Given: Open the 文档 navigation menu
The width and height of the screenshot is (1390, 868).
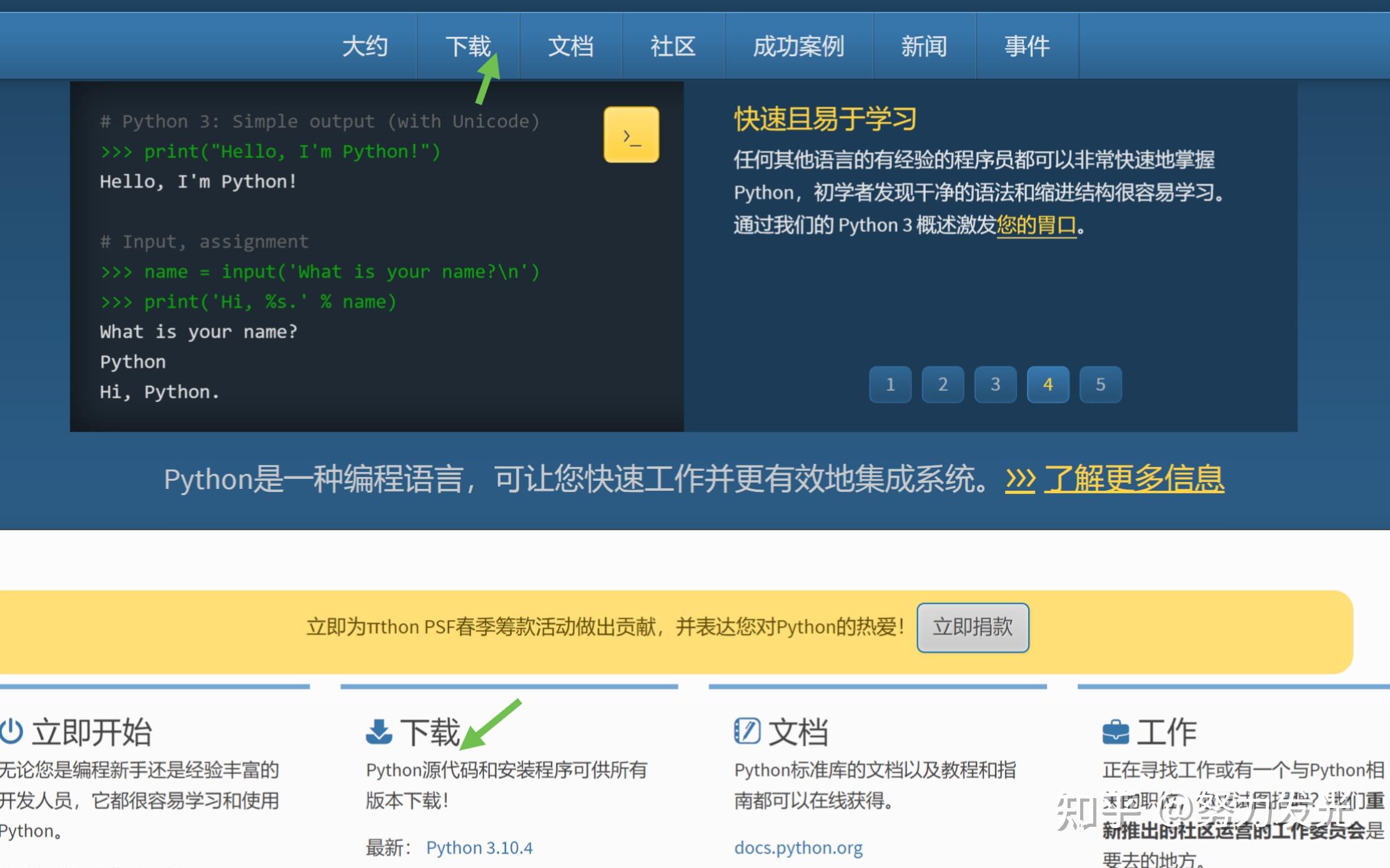Looking at the screenshot, I should click(x=570, y=46).
